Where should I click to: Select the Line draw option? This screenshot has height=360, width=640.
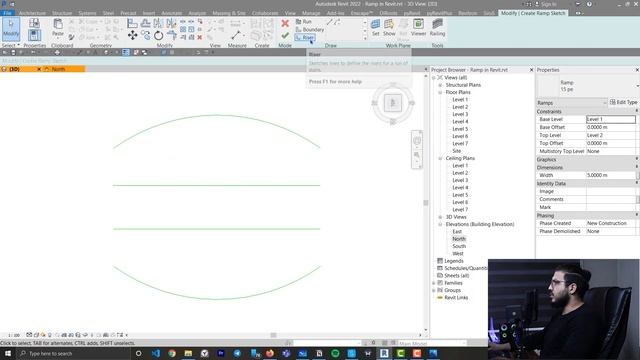(x=330, y=22)
